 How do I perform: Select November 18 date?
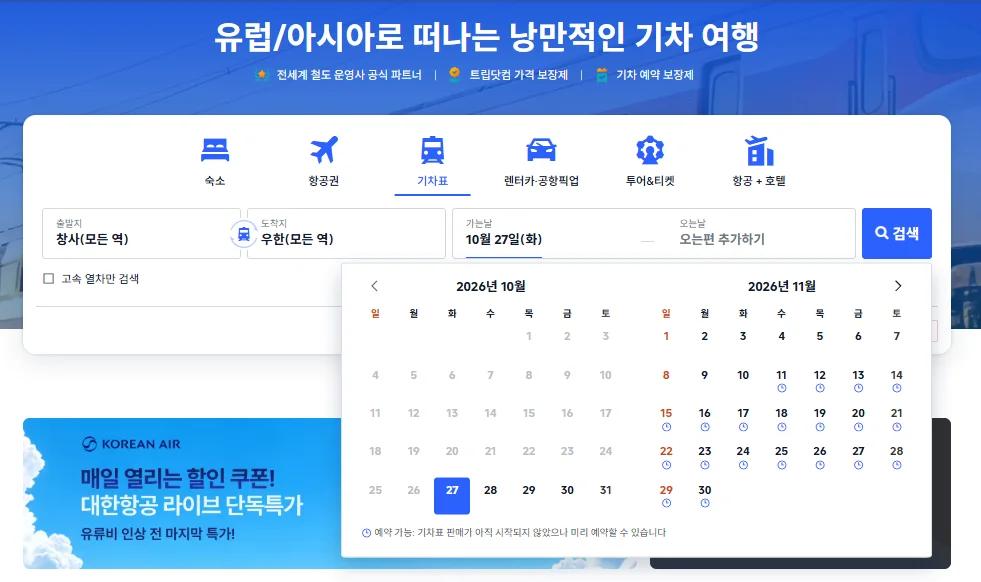pyautogui.click(x=781, y=419)
